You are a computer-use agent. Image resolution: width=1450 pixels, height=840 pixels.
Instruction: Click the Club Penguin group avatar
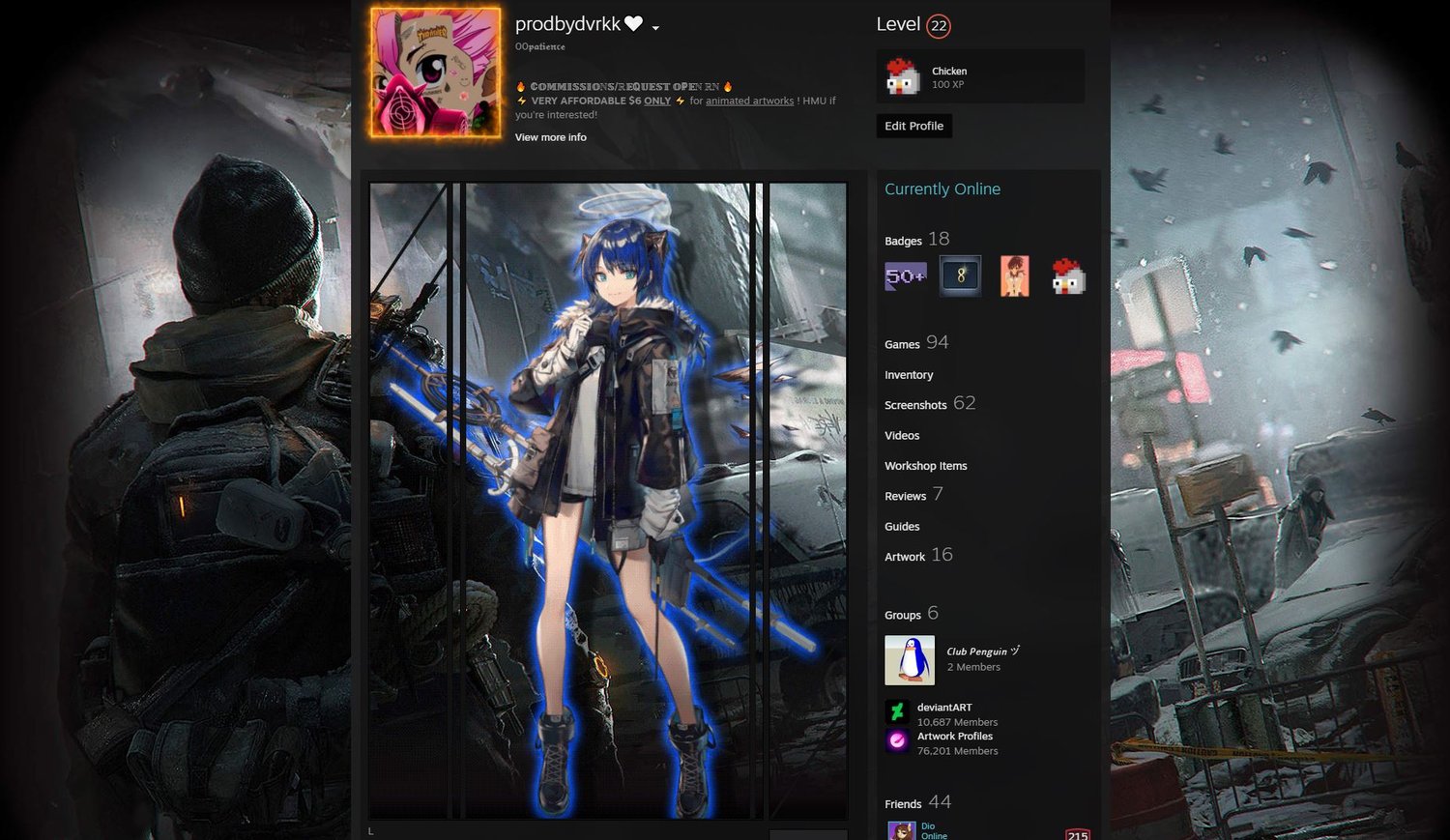coord(910,660)
